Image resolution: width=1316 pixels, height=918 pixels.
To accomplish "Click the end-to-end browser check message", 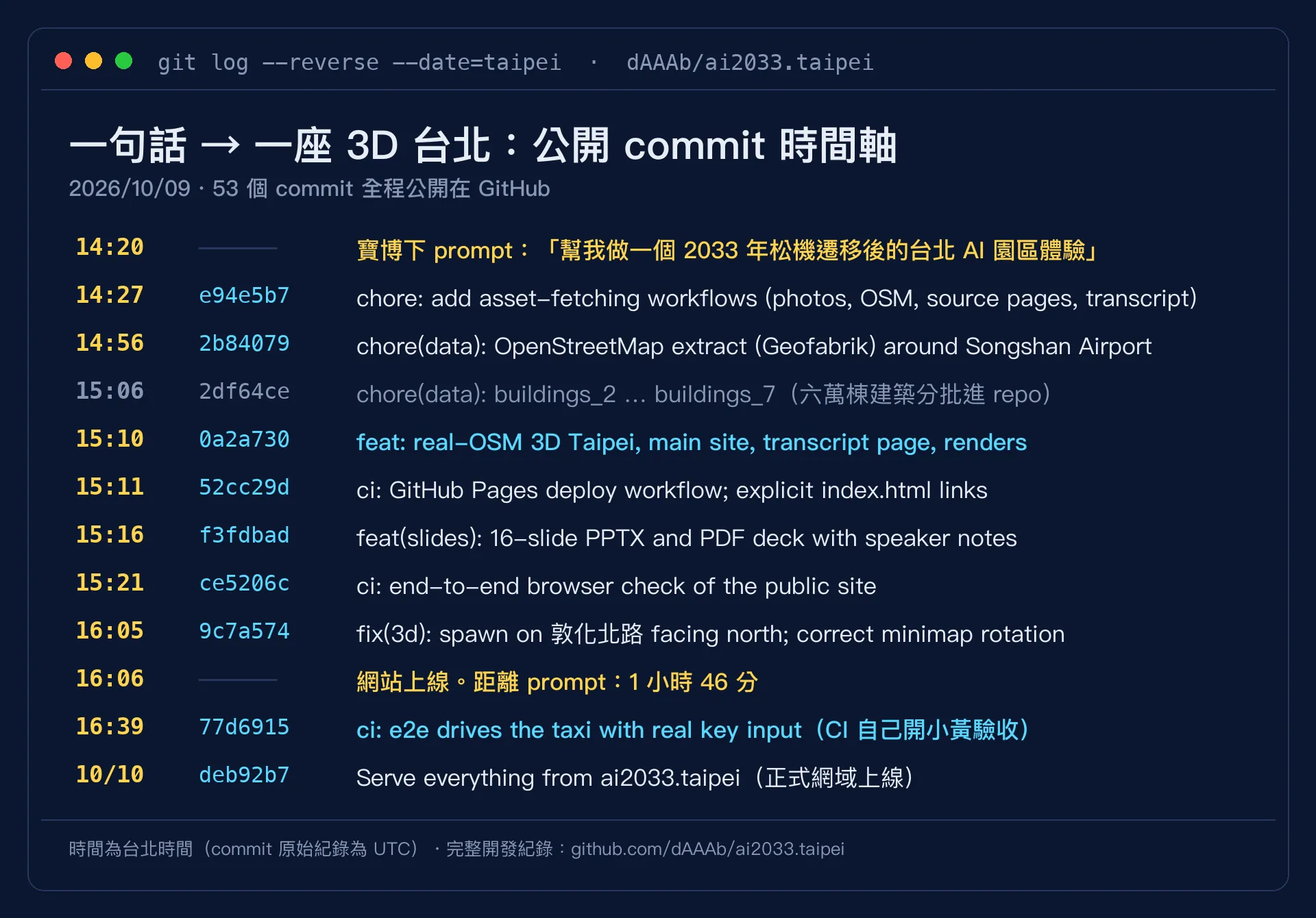I will tap(616, 586).
